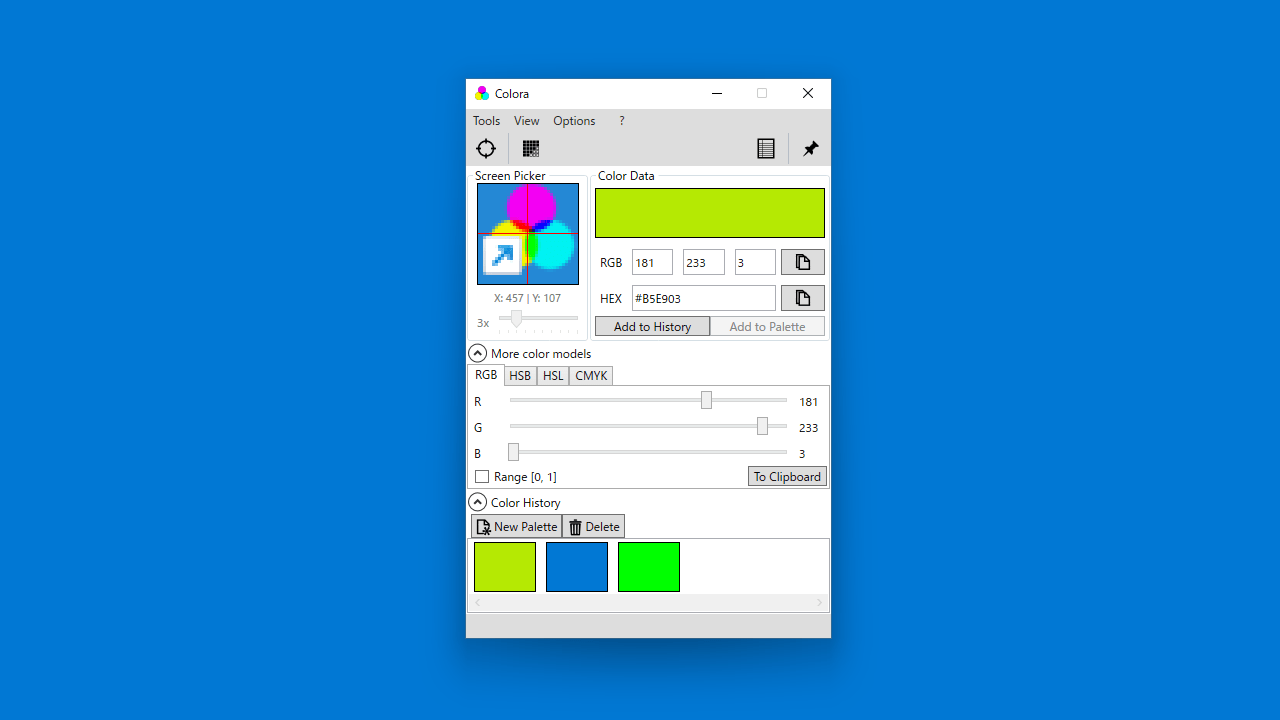The width and height of the screenshot is (1280, 720).
Task: Click Add to History button
Action: click(652, 327)
